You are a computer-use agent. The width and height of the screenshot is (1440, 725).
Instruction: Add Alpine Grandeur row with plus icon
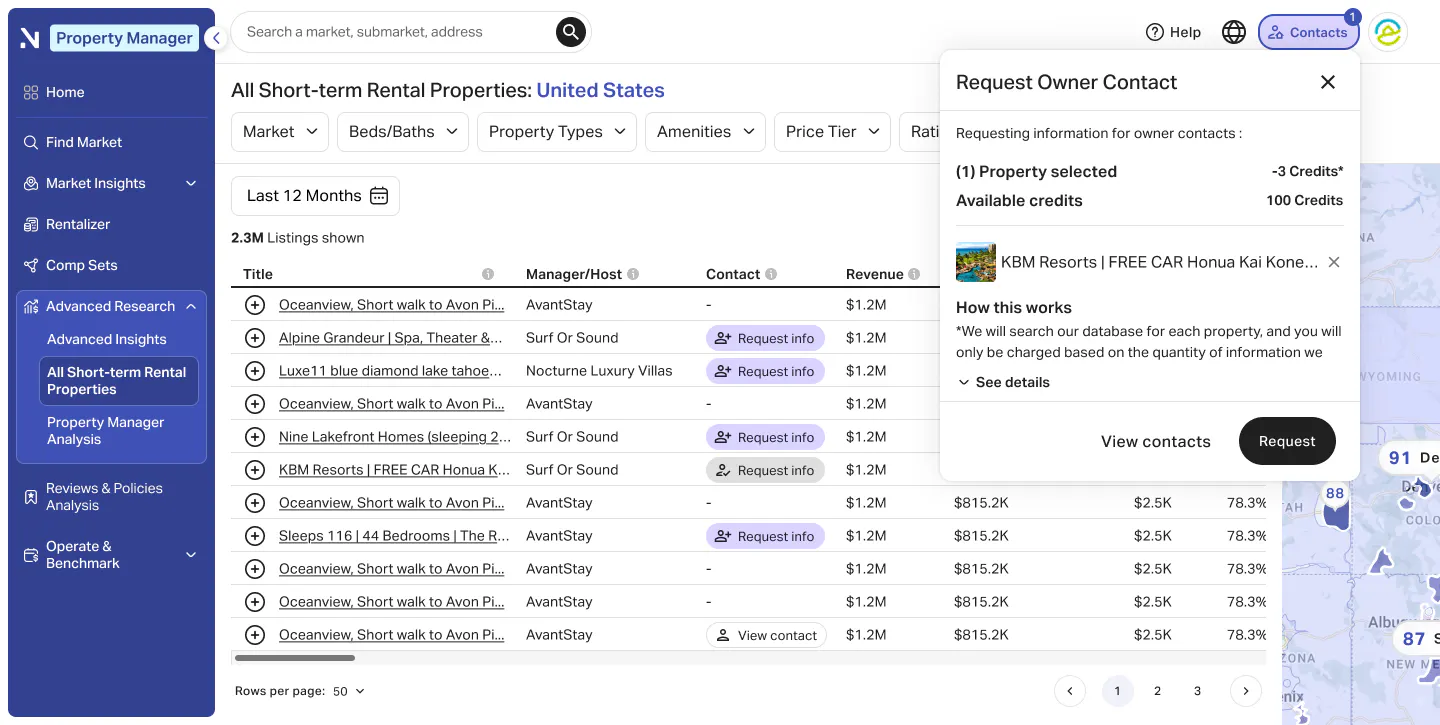[x=255, y=338]
